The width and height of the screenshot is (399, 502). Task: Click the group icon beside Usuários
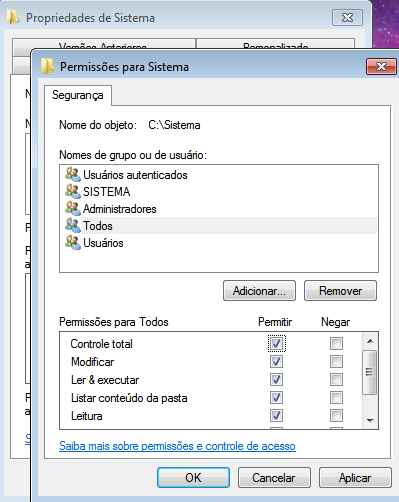click(x=73, y=242)
